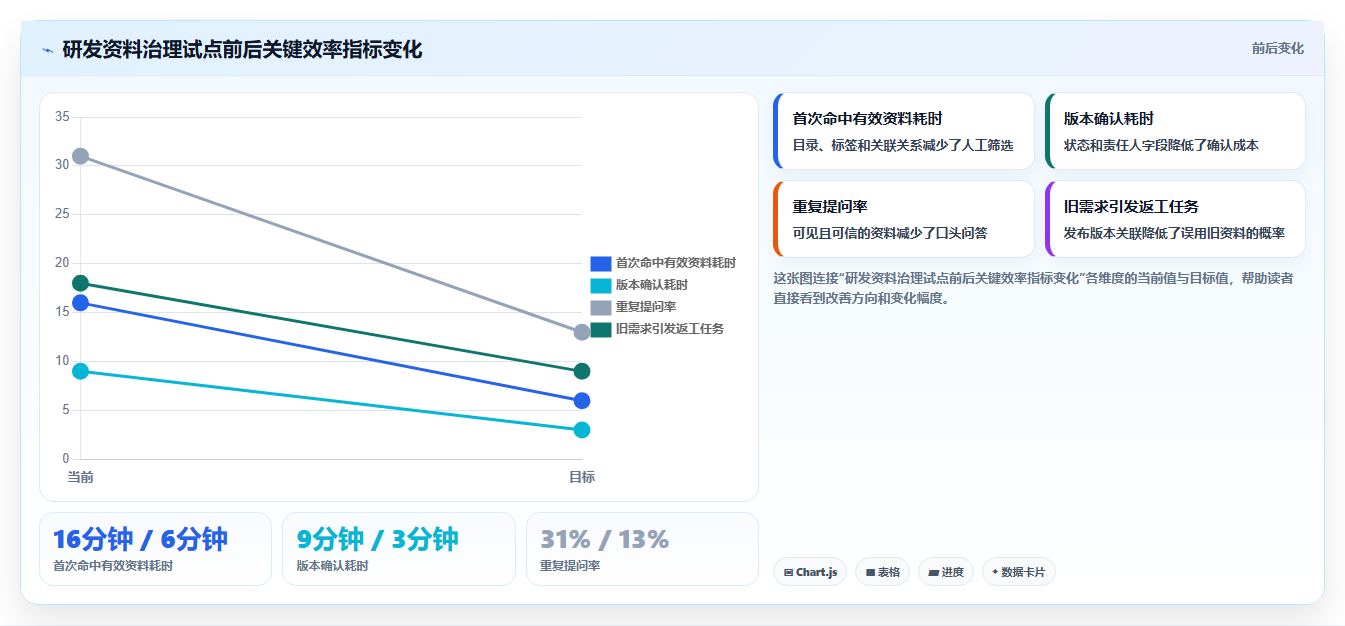This screenshot has width=1345, height=626.
Task: Click the icon in the 表格 chip
Action: click(870, 573)
